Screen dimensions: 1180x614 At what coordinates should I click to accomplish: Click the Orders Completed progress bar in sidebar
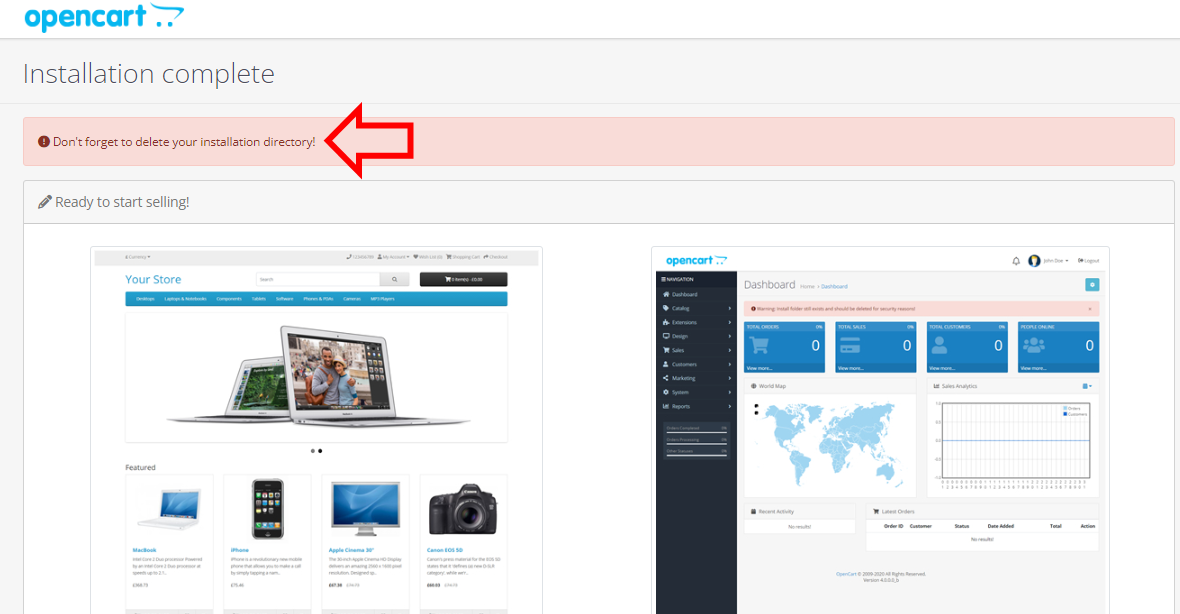[696, 431]
